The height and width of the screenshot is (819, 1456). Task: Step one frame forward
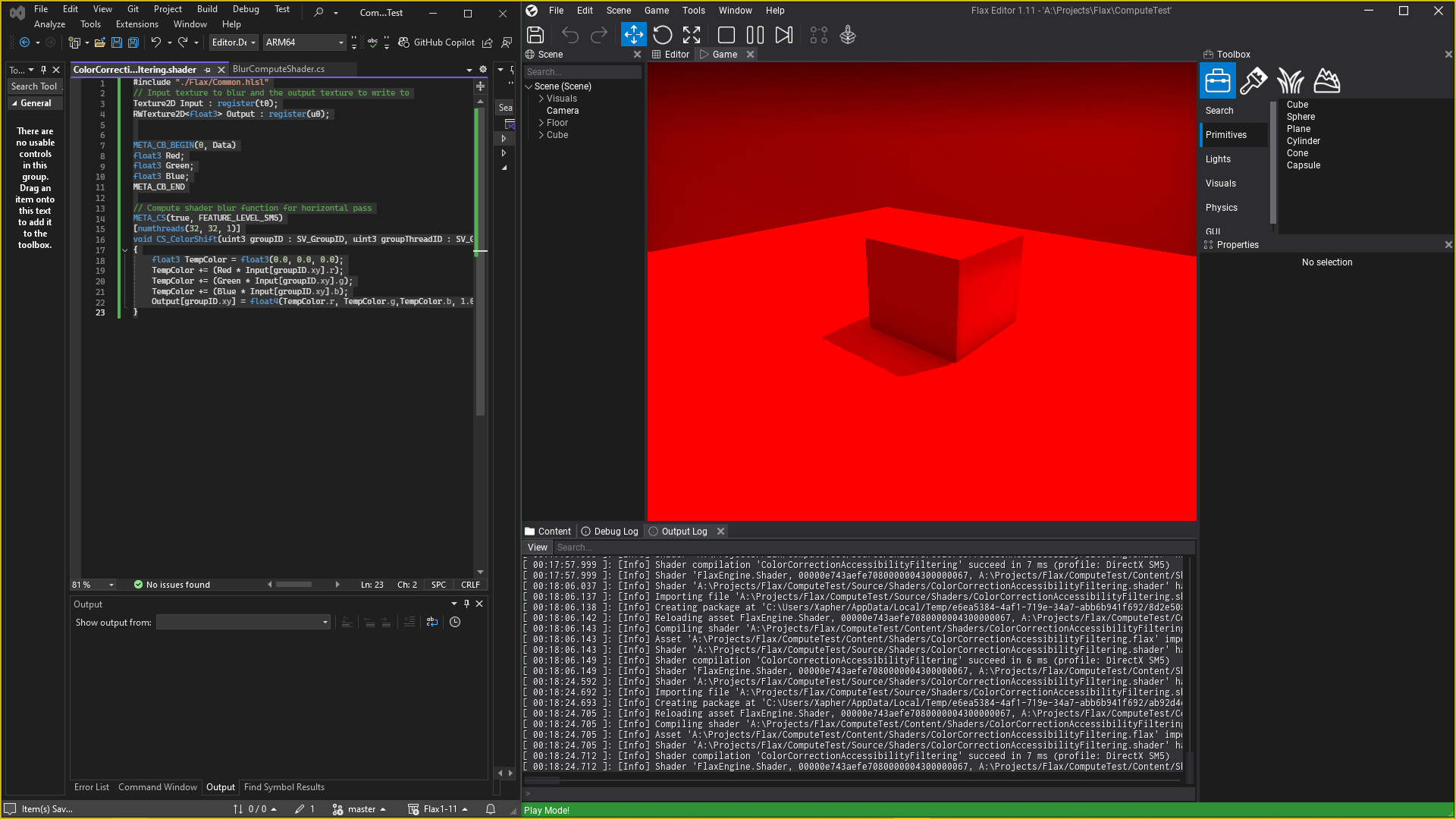(784, 35)
